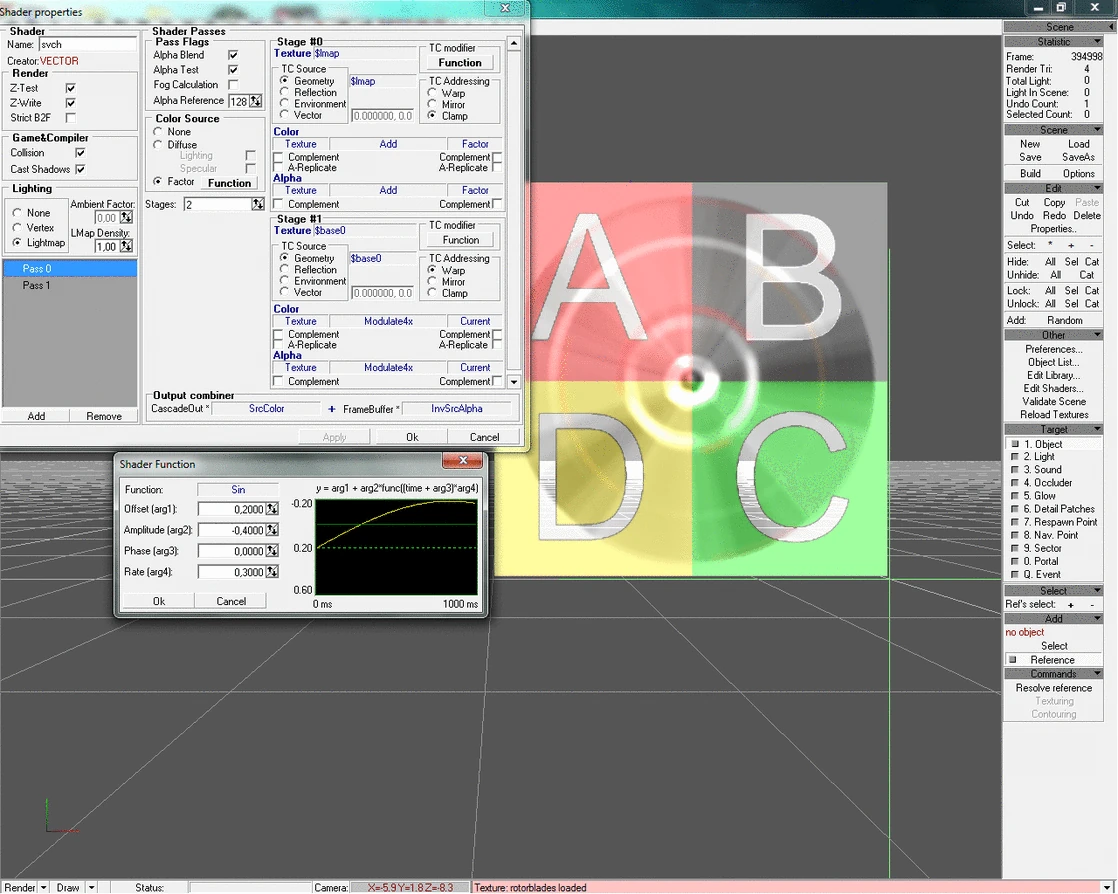
Task: Click Load in Scene panel
Action: point(1078,144)
